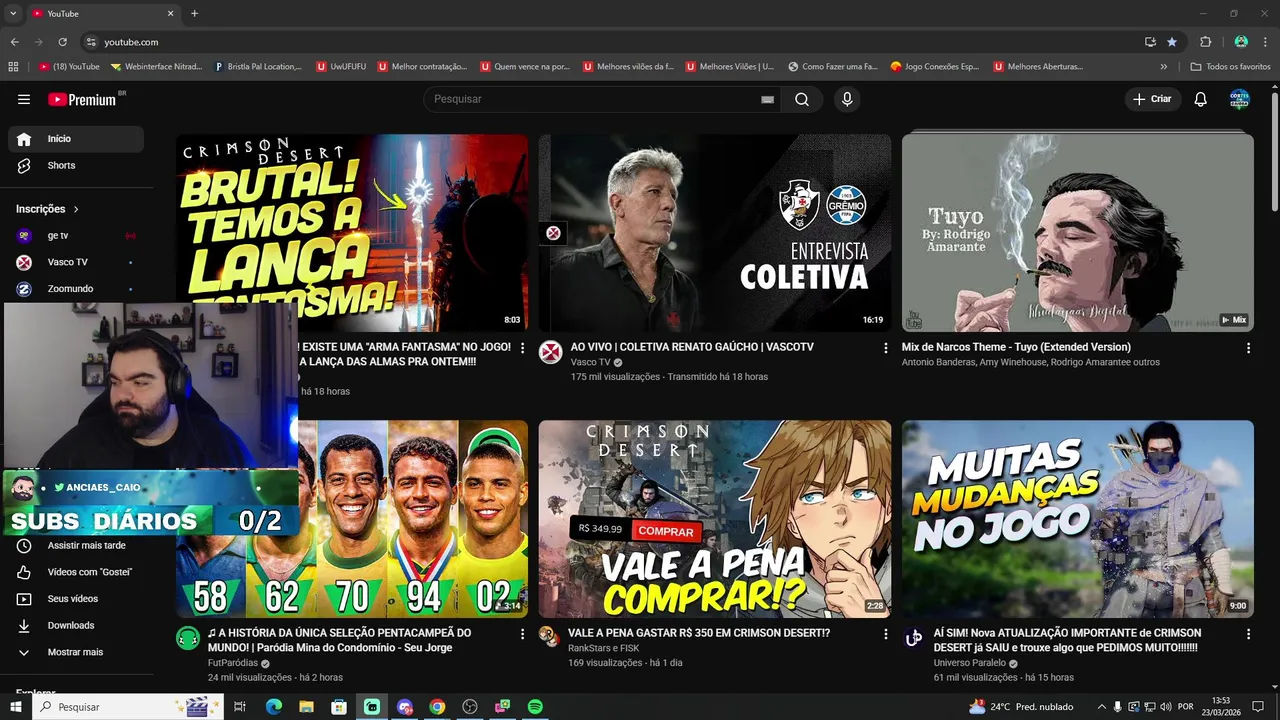This screenshot has width=1280, height=720.
Task: Open the browser extensions puzzle icon
Action: tap(1205, 42)
